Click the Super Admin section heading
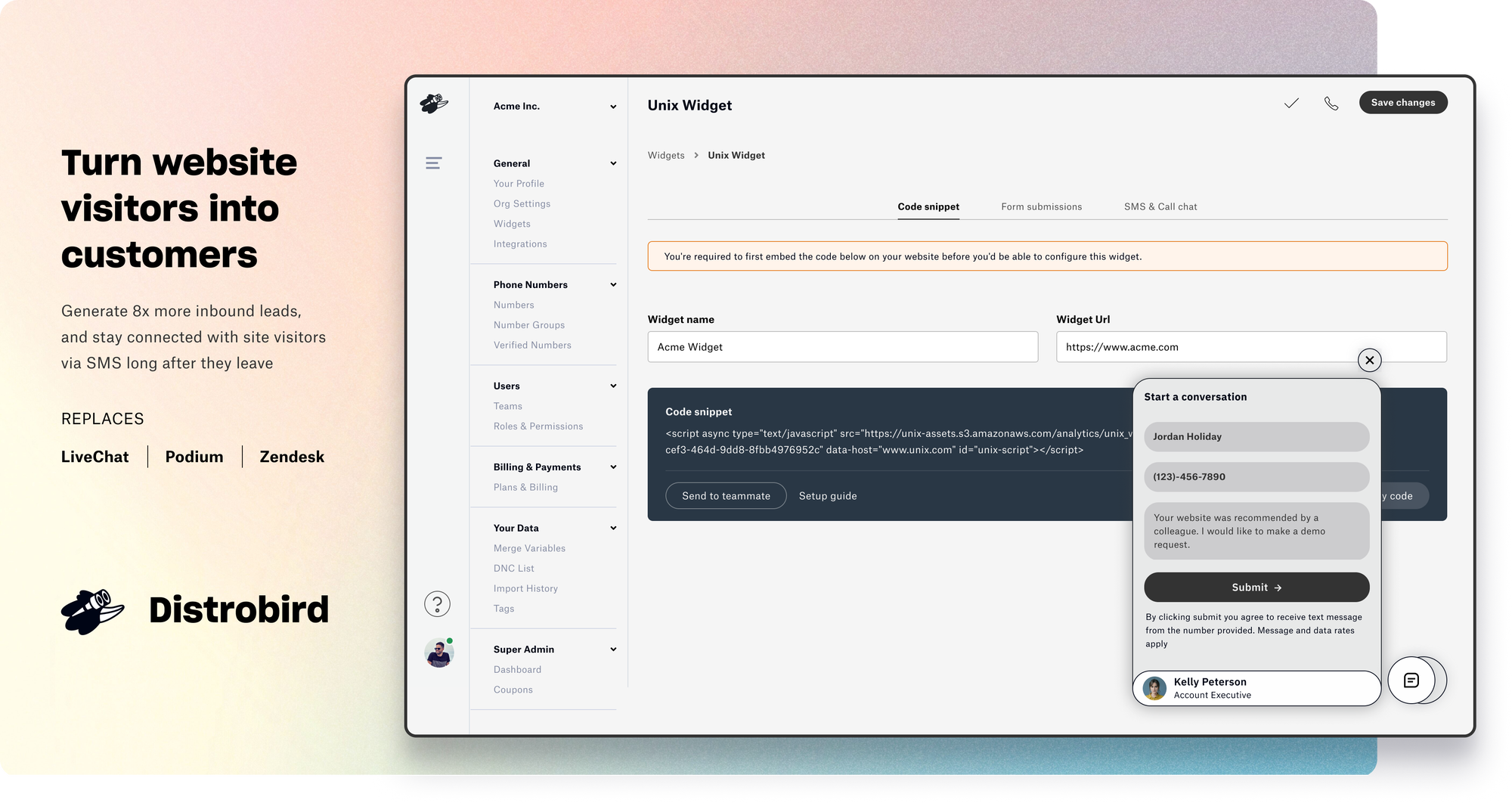Image resolution: width=1512 pixels, height=803 pixels. (524, 650)
